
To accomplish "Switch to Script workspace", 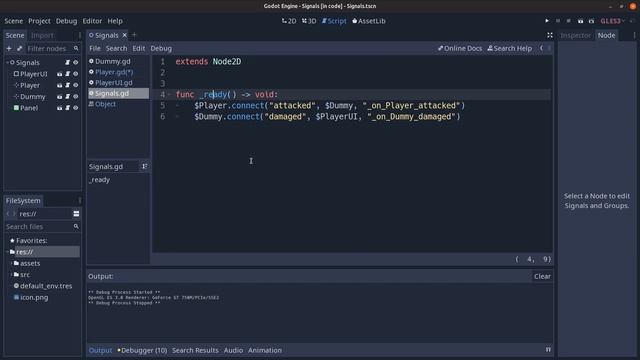I will [x=334, y=21].
